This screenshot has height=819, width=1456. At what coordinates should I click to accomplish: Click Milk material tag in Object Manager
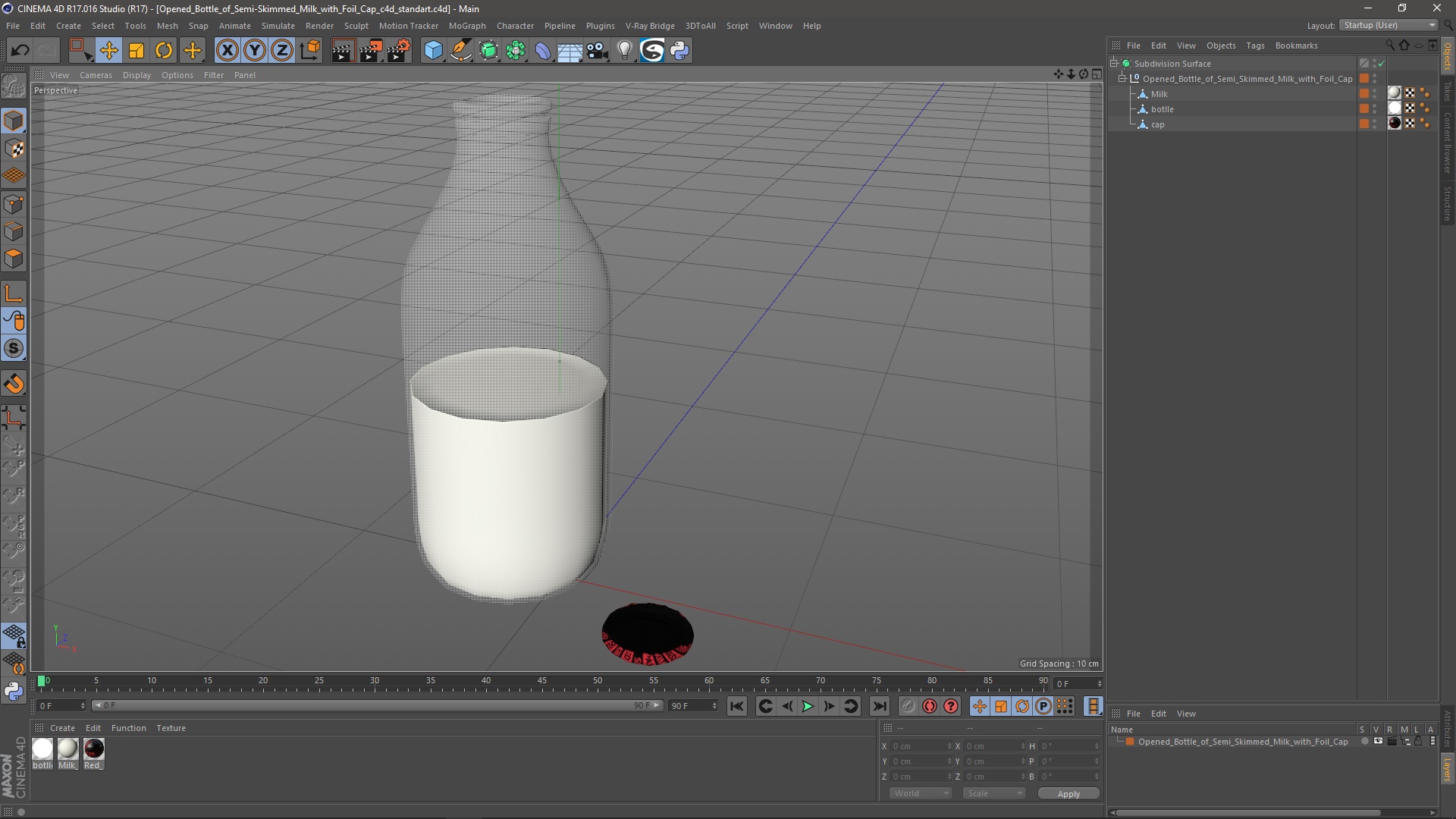coord(1394,93)
